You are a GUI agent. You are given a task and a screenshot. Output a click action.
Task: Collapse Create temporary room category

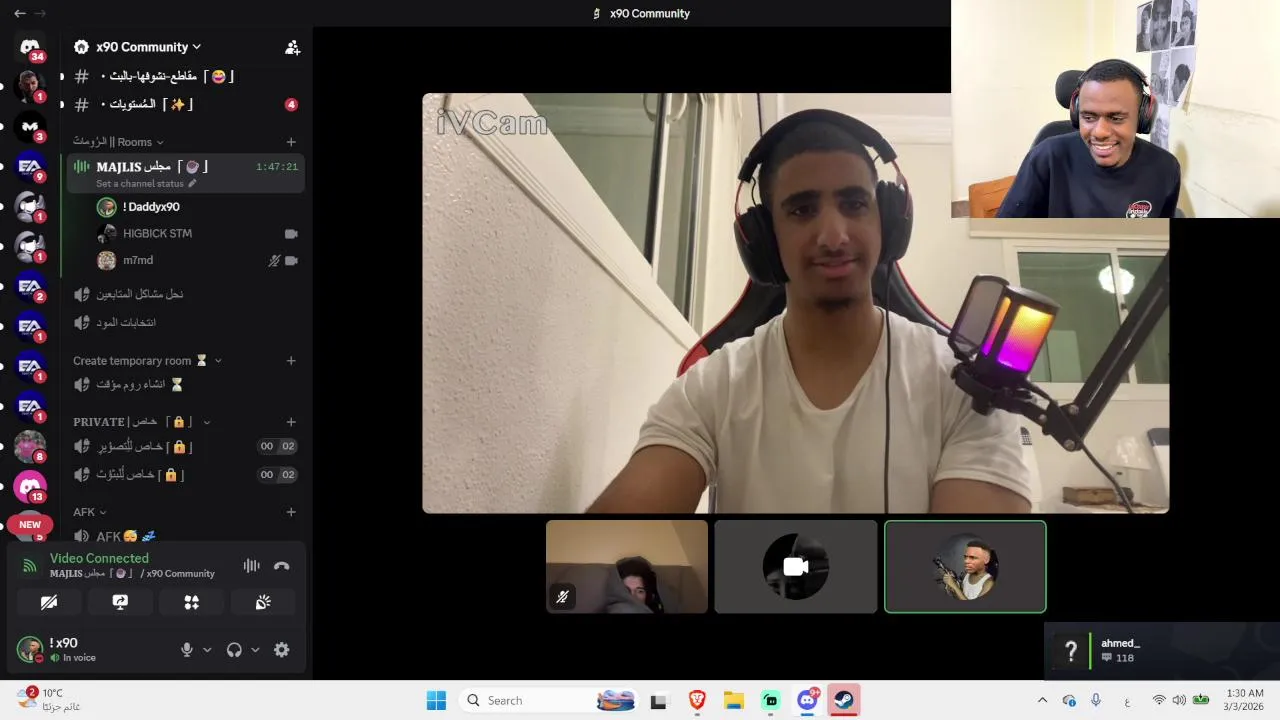click(x=148, y=361)
